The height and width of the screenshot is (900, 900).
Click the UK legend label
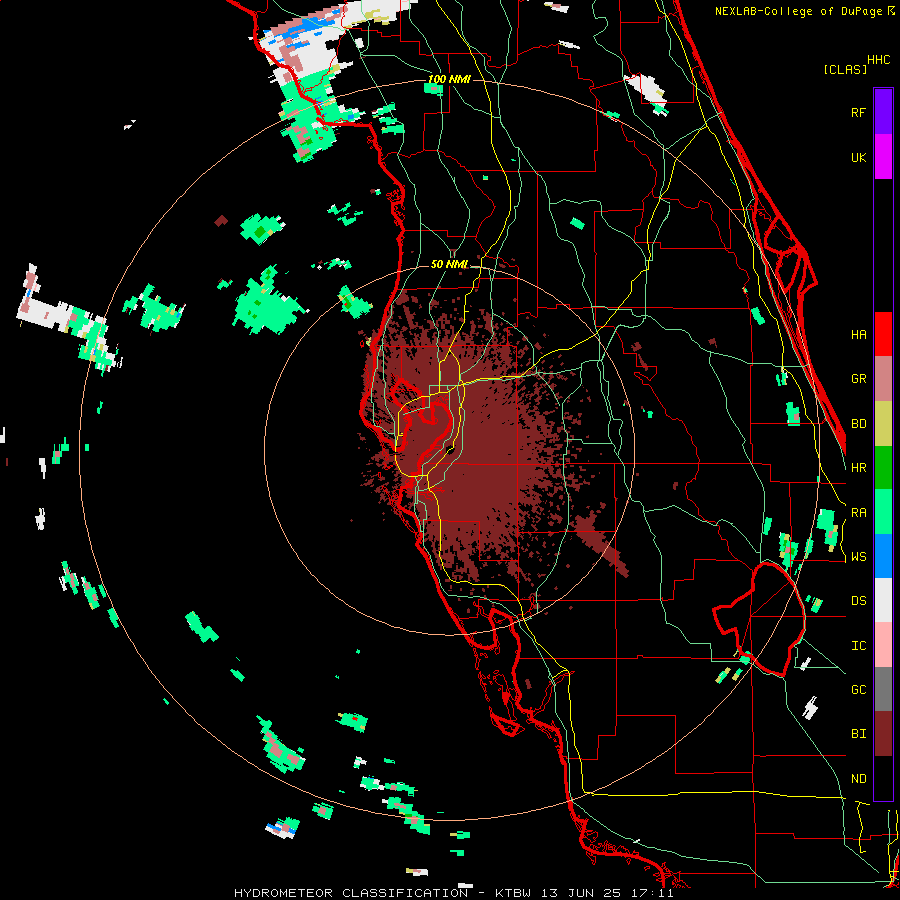(x=858, y=157)
